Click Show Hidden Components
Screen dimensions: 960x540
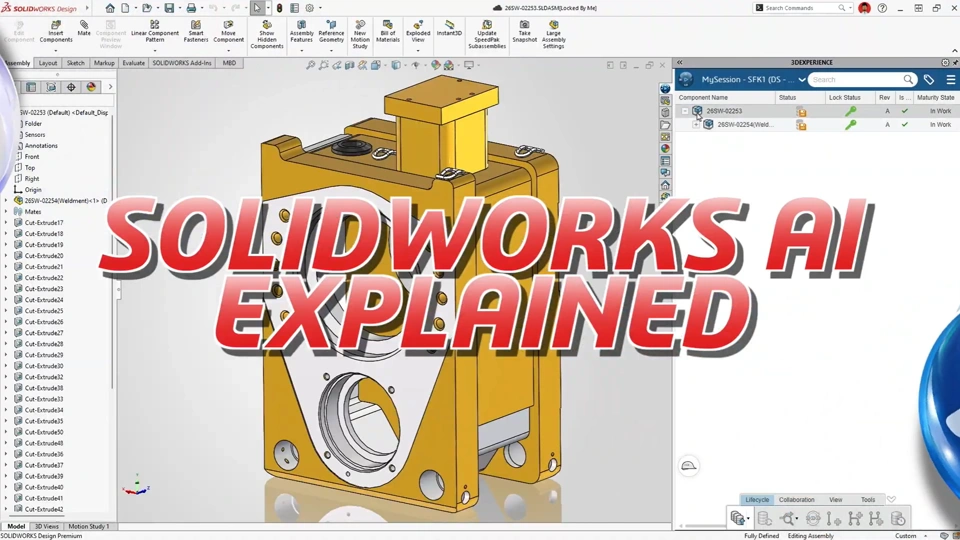click(x=267, y=35)
